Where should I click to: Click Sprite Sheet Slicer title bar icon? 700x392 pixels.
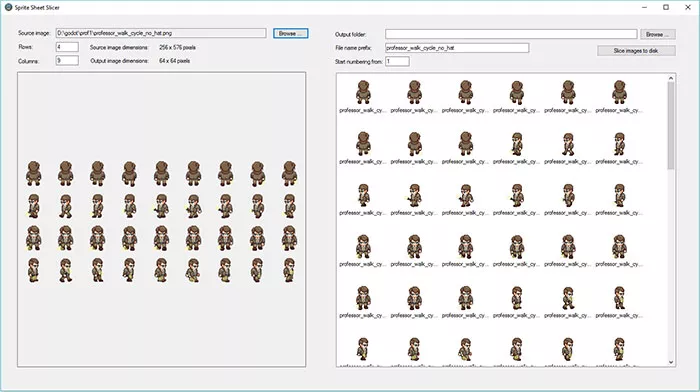coord(8,7)
